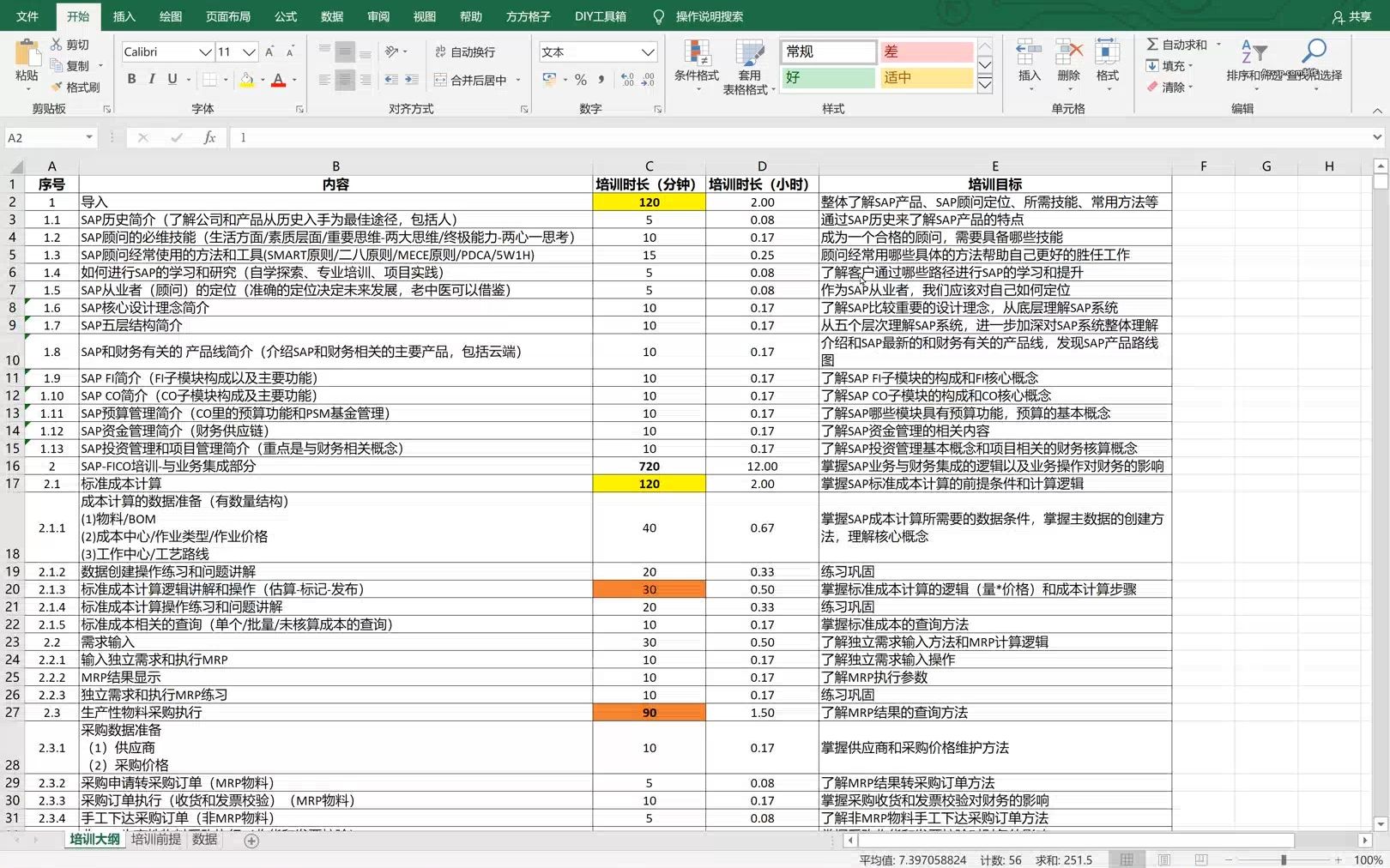The width and height of the screenshot is (1390, 868).
Task: Open the fill color dropdown arrow
Action: point(263,80)
